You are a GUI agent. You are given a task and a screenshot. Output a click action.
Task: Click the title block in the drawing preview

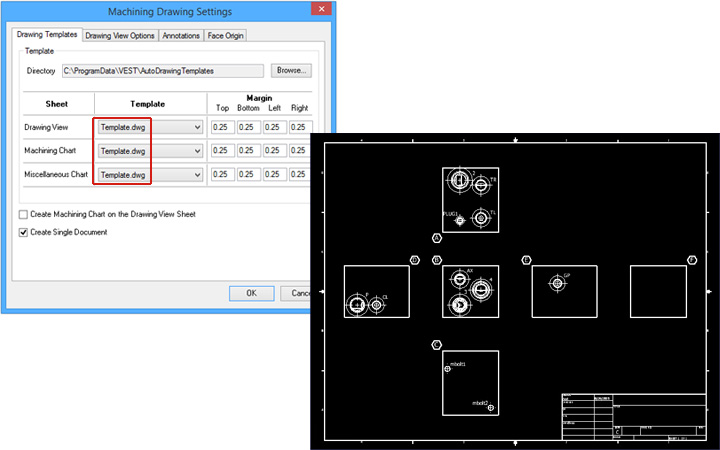coord(630,417)
